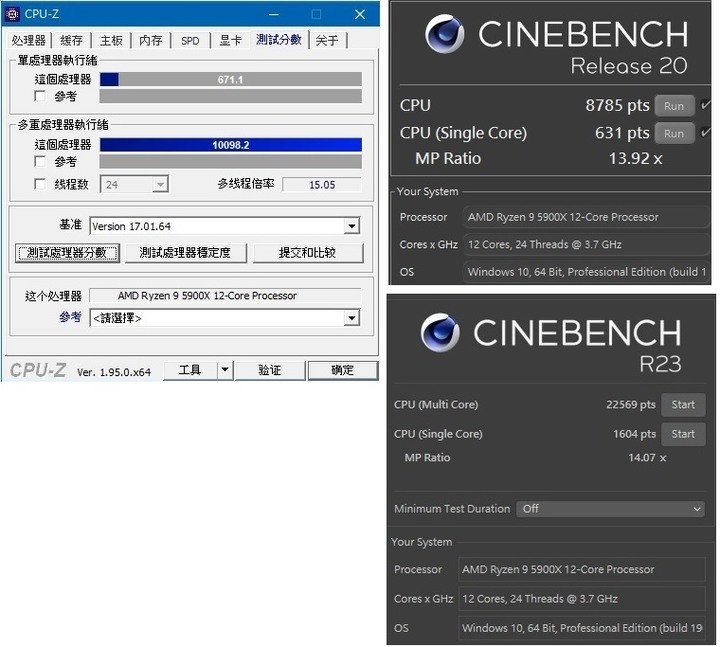This screenshot has width=720, height=647.
Task: Switch to the SPD tab
Action: click(190, 40)
